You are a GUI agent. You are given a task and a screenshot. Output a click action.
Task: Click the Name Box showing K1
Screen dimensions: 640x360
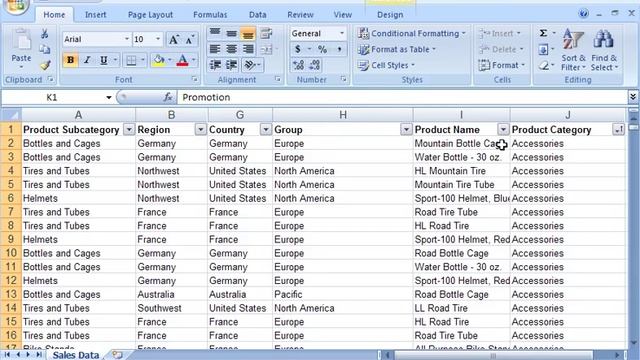pyautogui.click(x=52, y=98)
